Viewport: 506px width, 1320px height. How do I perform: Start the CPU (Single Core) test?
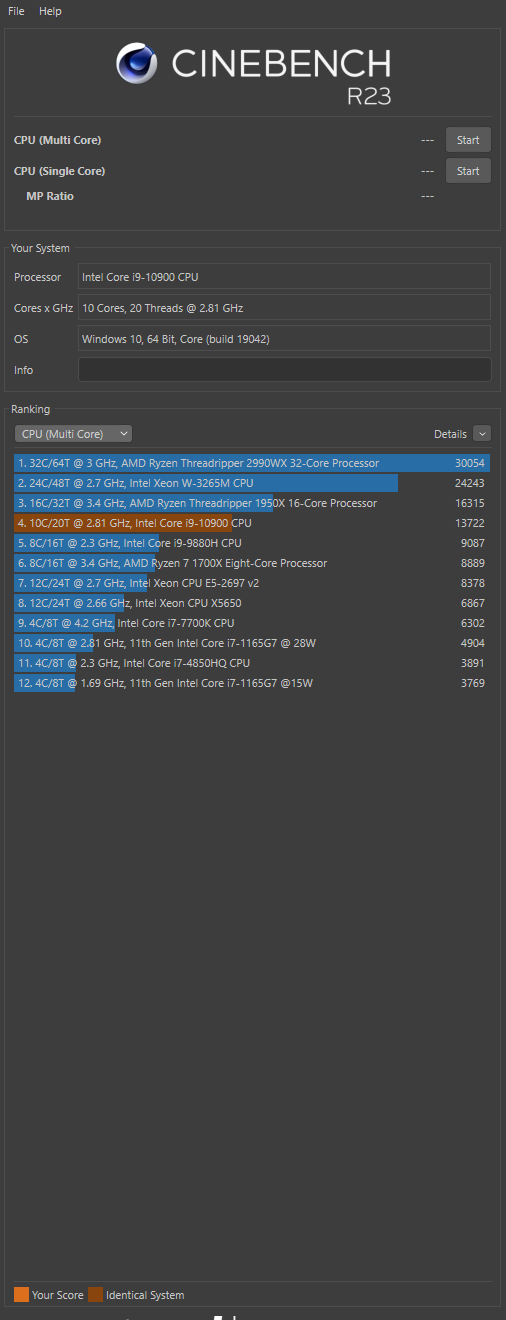coord(468,171)
